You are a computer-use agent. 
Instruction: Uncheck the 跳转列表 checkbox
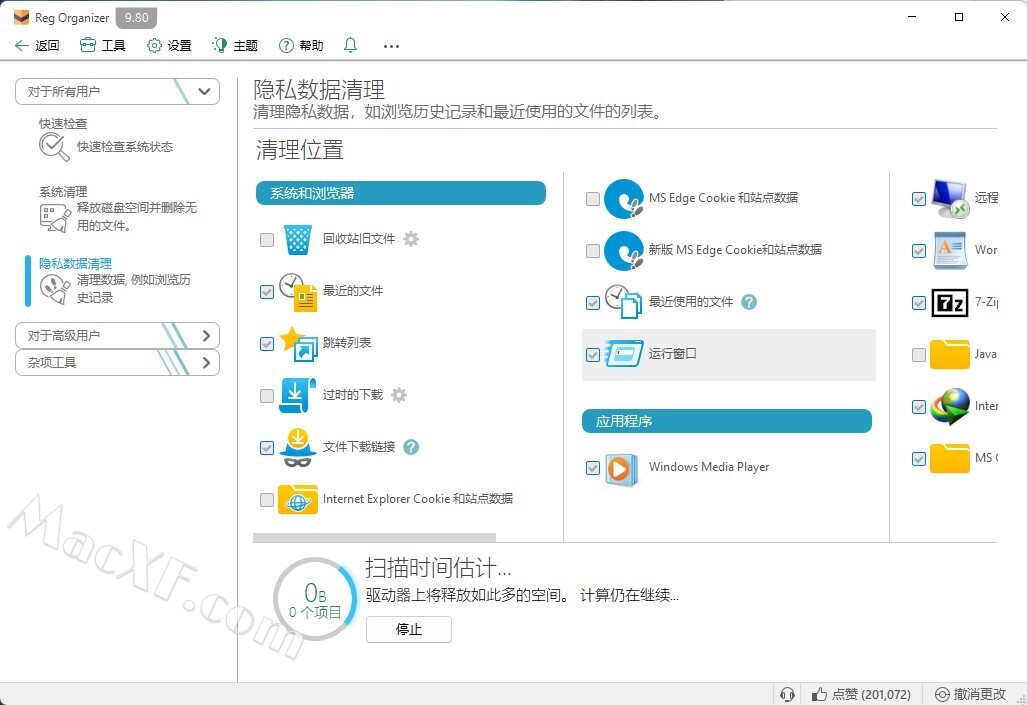tap(267, 344)
